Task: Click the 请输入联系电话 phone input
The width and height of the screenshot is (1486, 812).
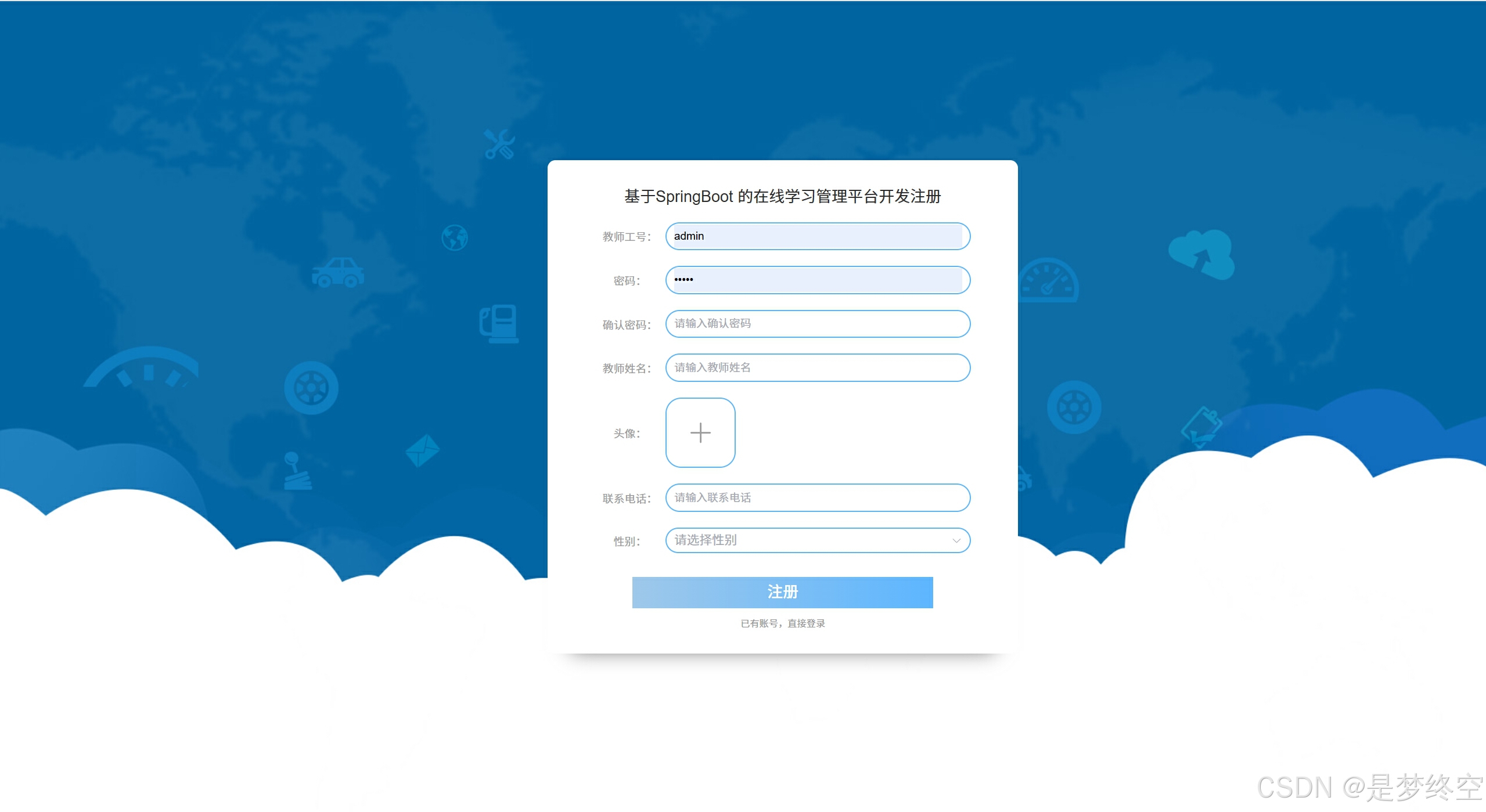Action: click(817, 497)
